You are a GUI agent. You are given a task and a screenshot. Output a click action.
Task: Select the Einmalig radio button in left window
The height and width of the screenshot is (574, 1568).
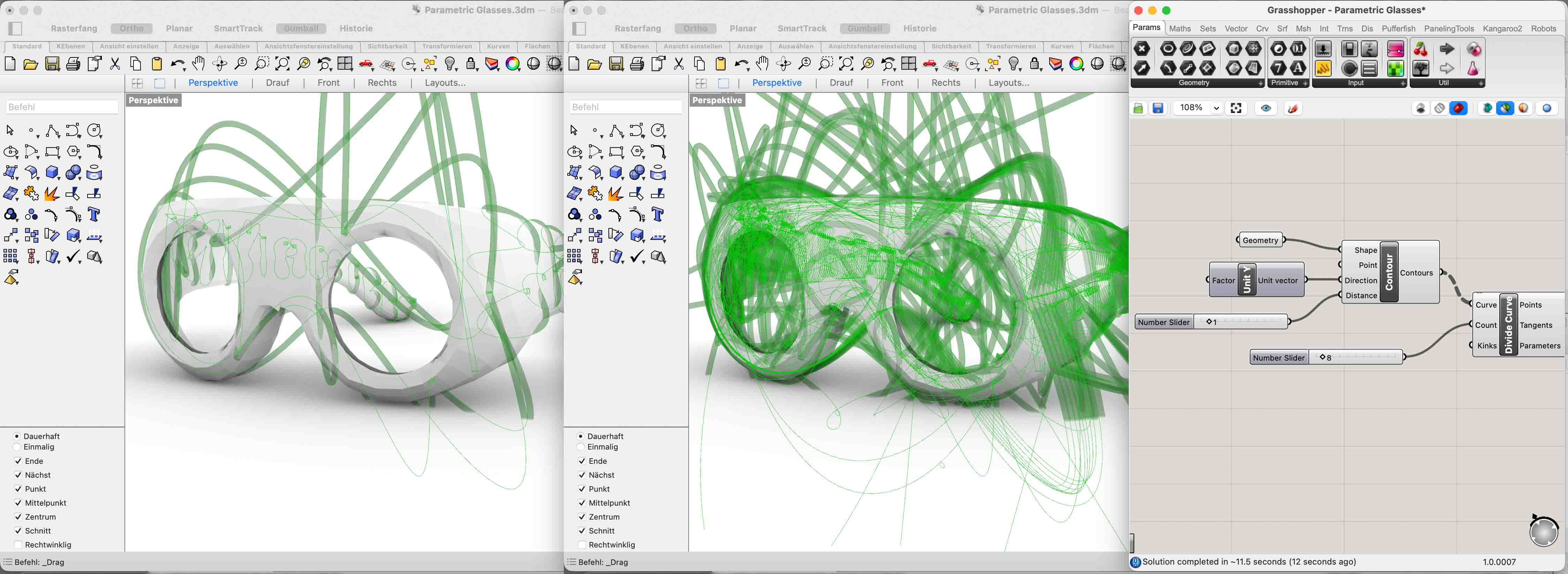[x=17, y=447]
